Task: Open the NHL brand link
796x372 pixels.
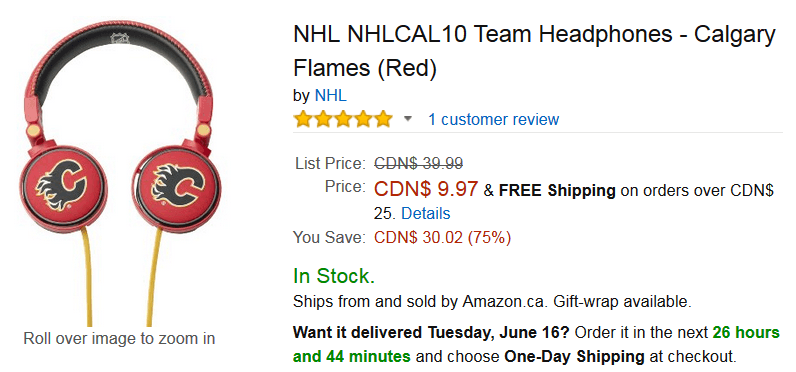Action: [330, 95]
